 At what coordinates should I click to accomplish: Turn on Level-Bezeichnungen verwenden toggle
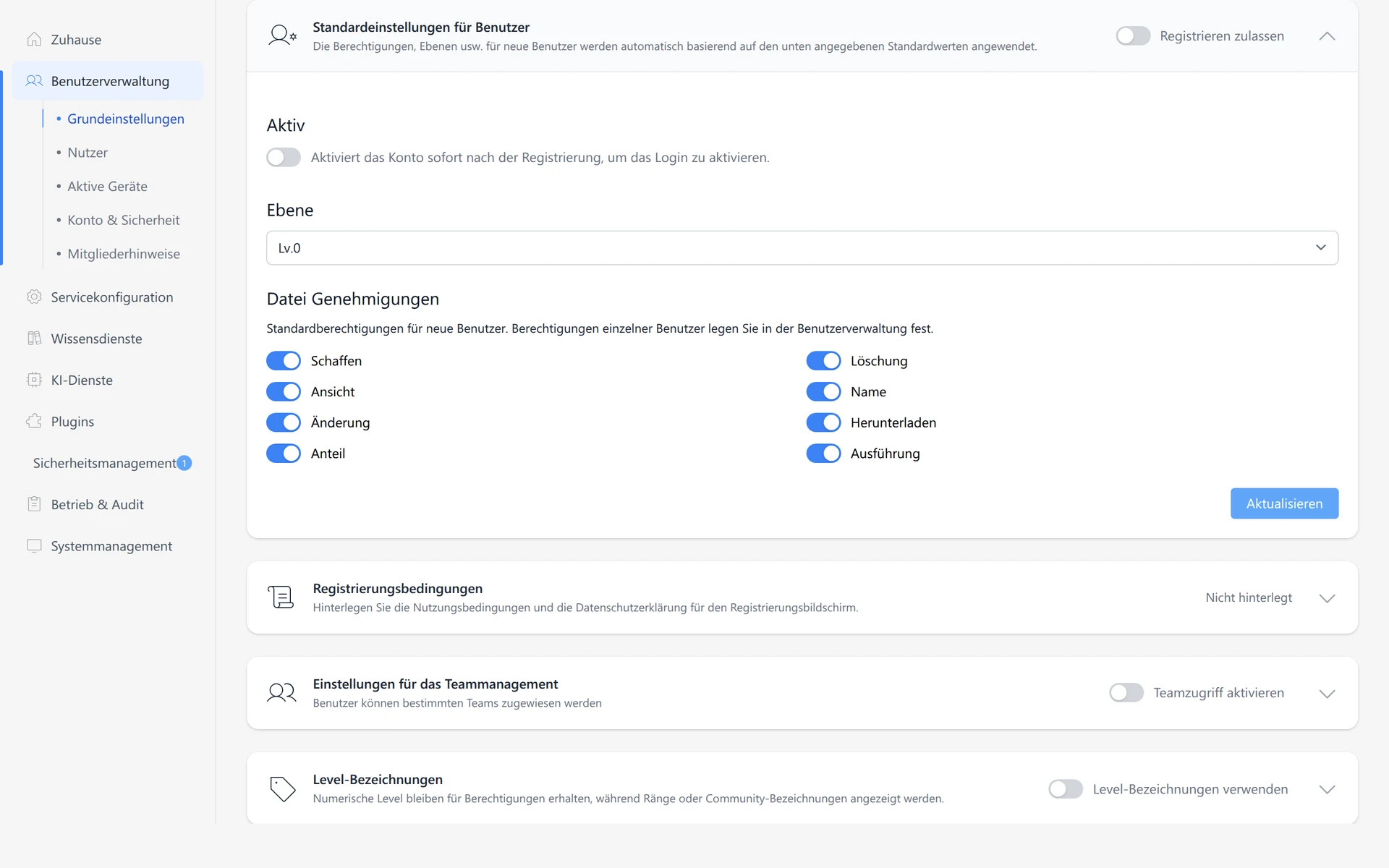(1066, 789)
